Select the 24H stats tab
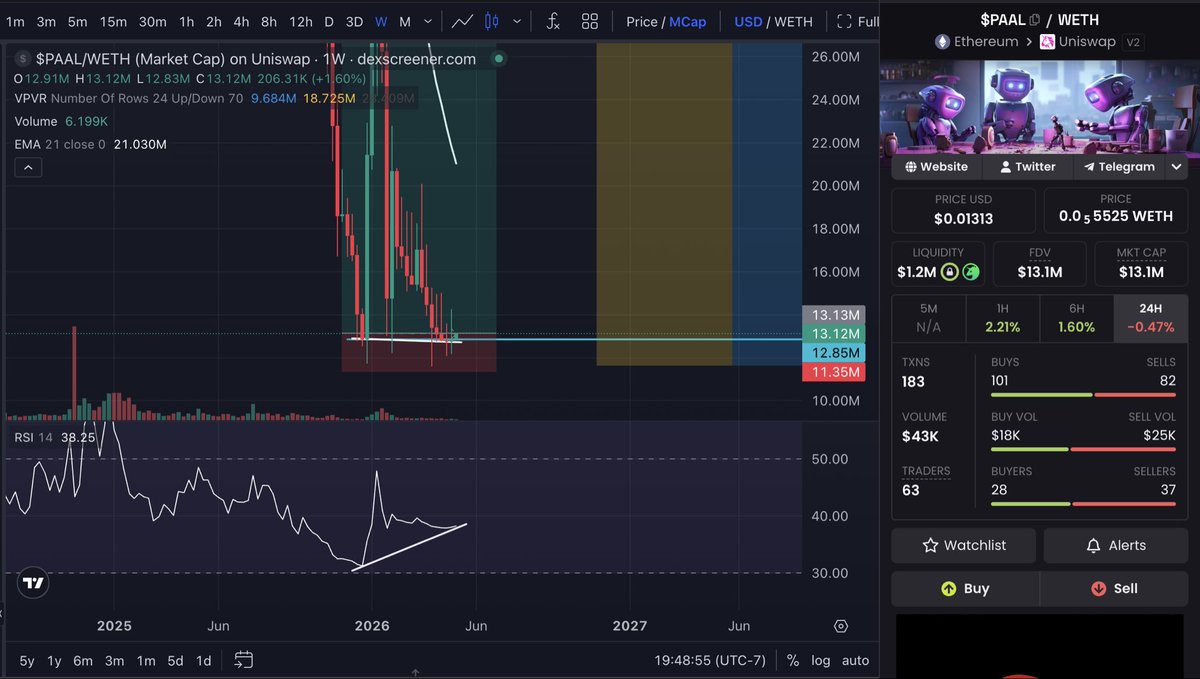Viewport: 1200px width, 679px height. [x=1151, y=318]
